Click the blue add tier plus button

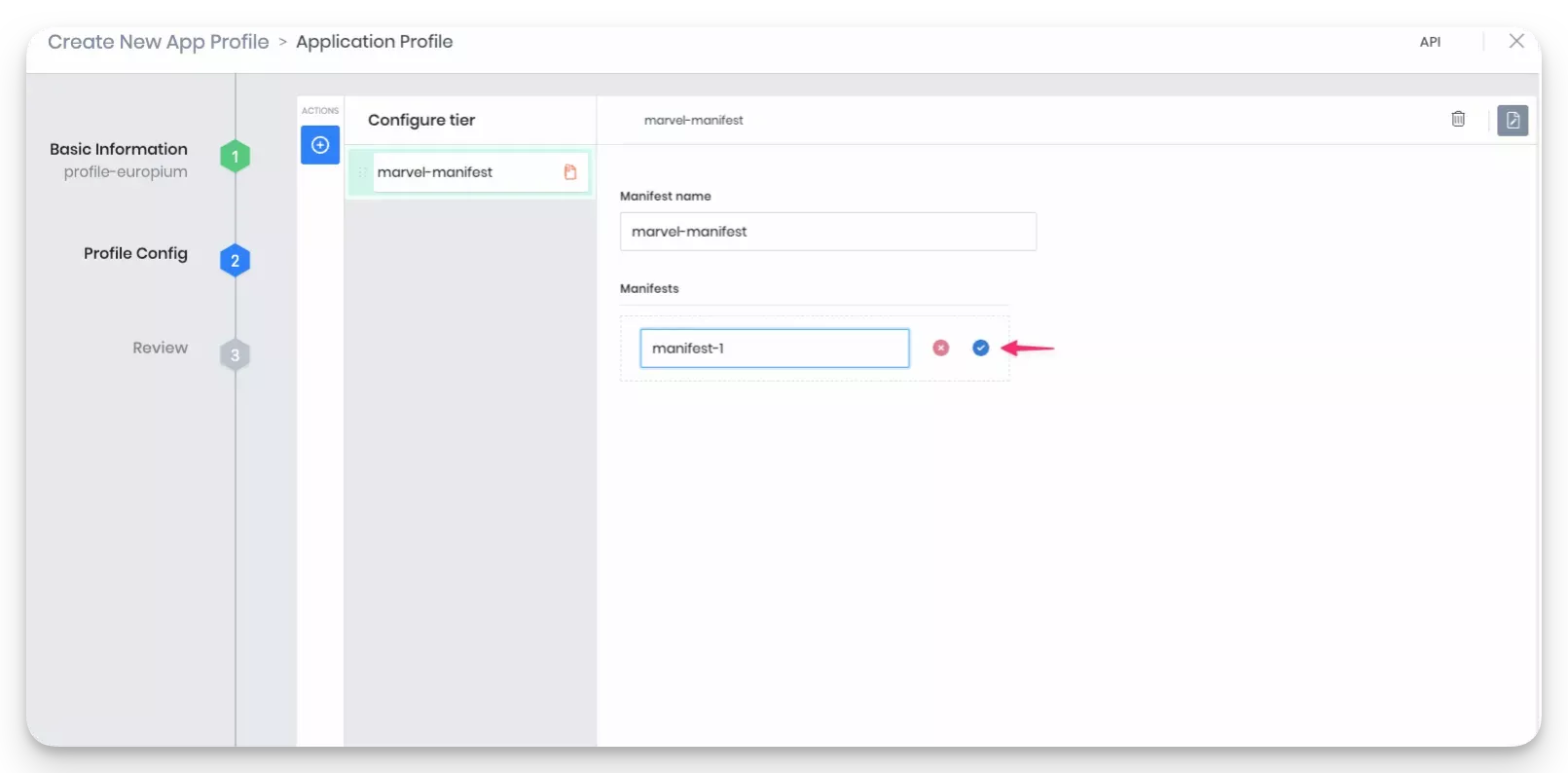[x=320, y=145]
